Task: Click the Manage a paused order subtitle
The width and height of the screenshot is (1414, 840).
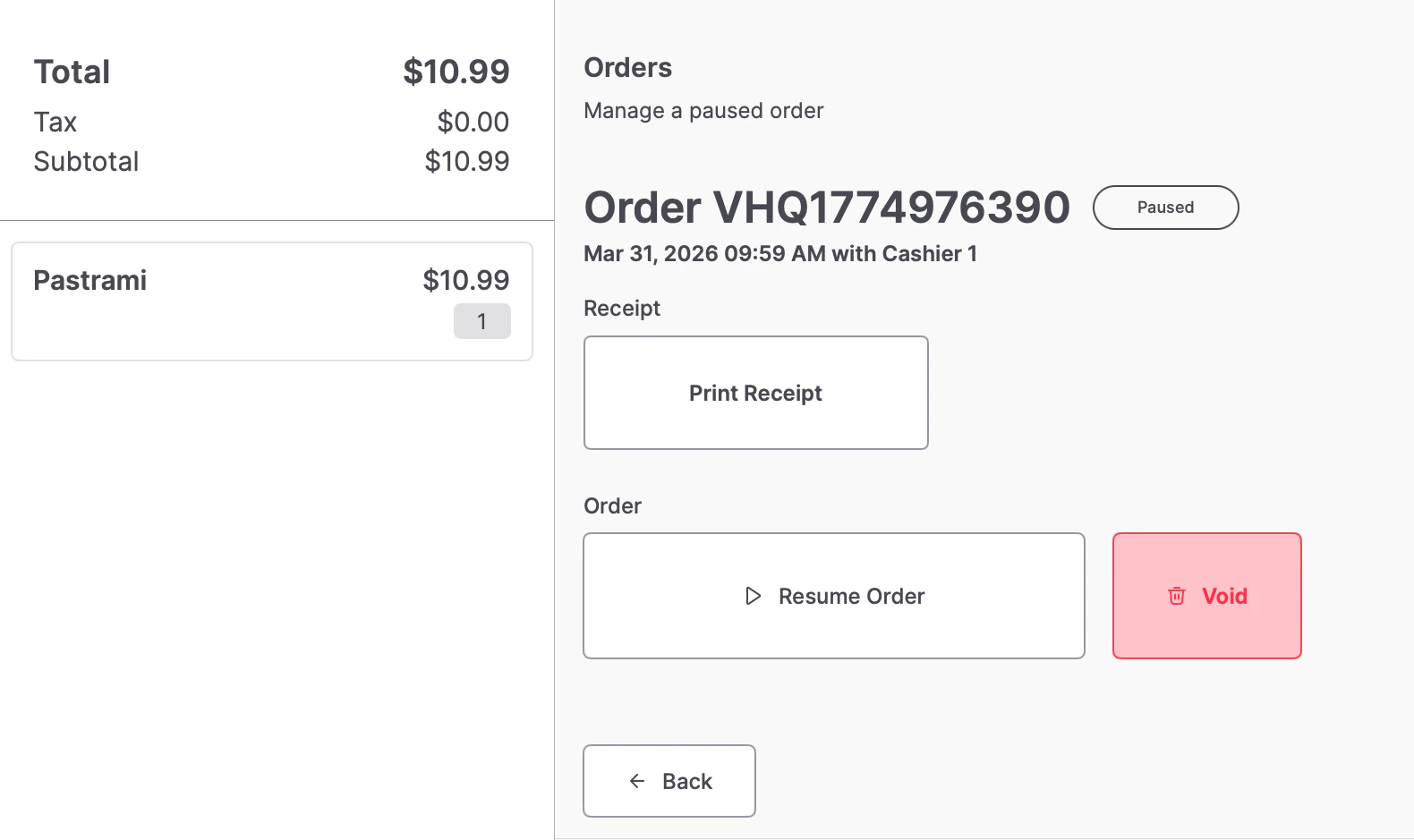Action: coord(703,111)
